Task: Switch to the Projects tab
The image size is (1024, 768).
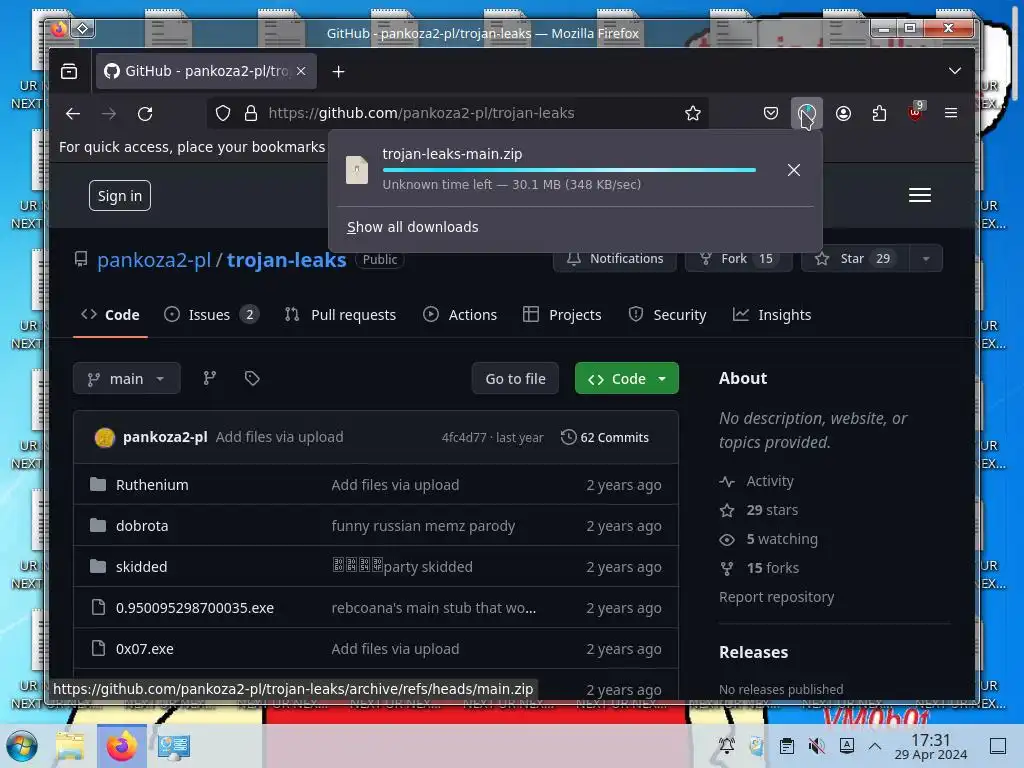Action: pyautogui.click(x=562, y=315)
